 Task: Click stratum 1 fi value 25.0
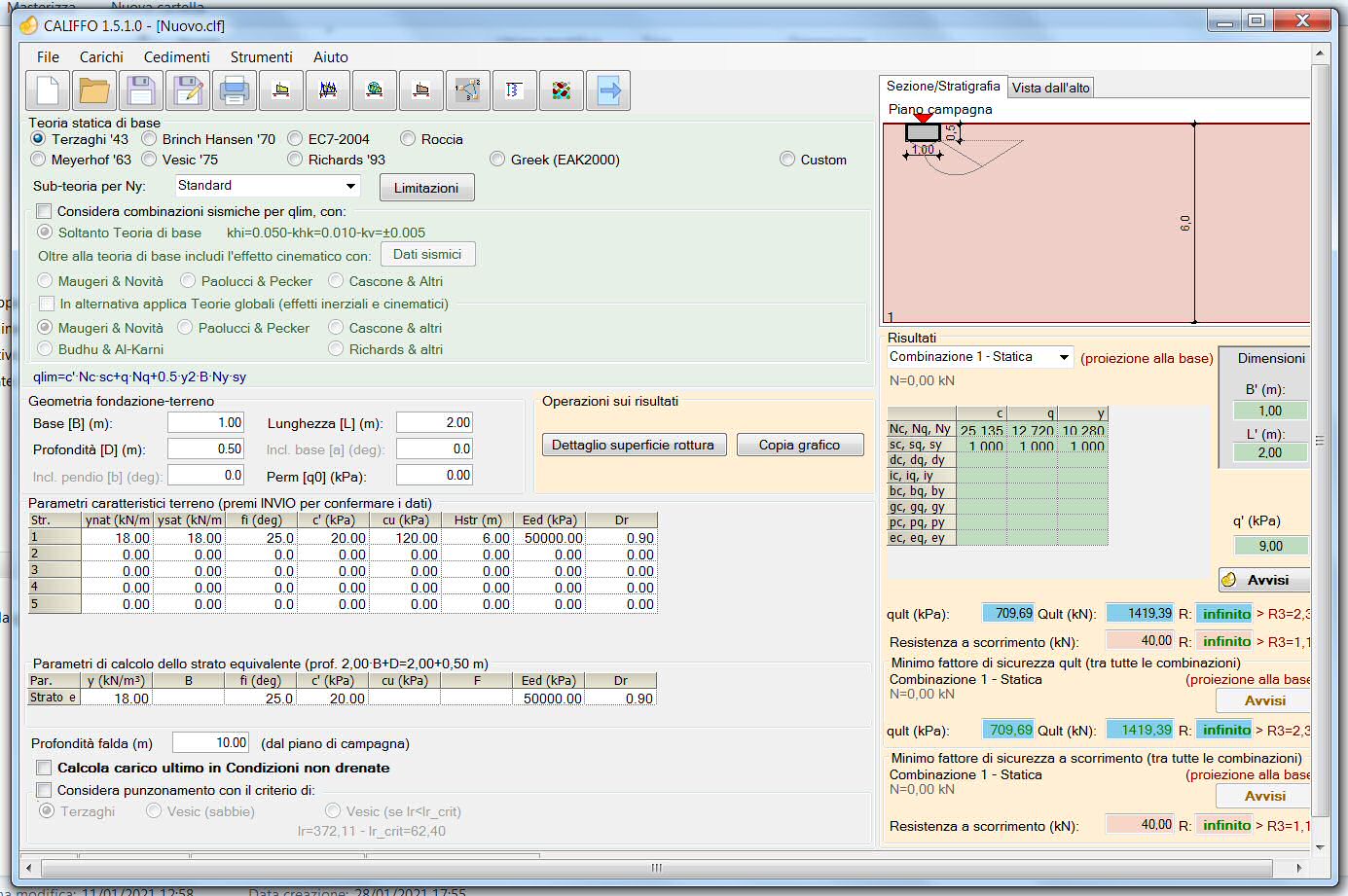click(262, 538)
